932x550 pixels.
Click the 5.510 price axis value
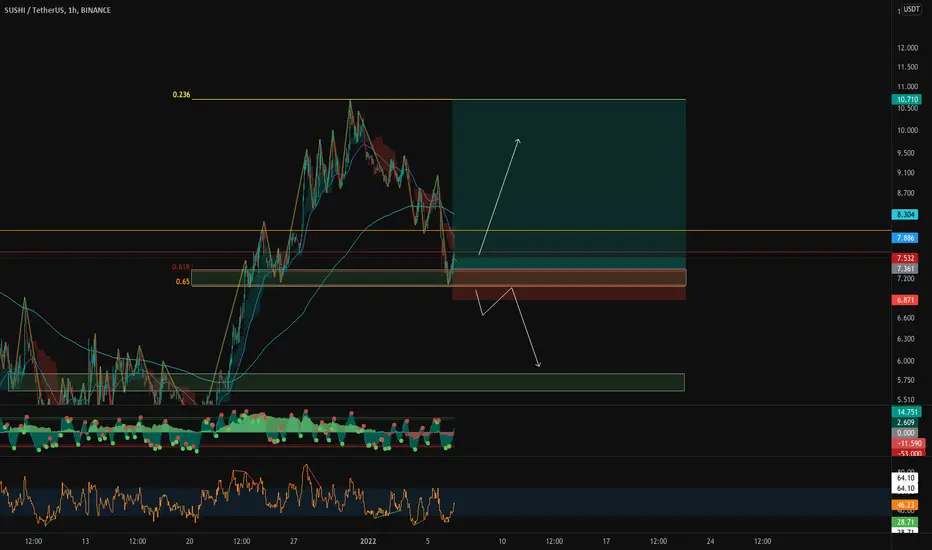coord(906,400)
